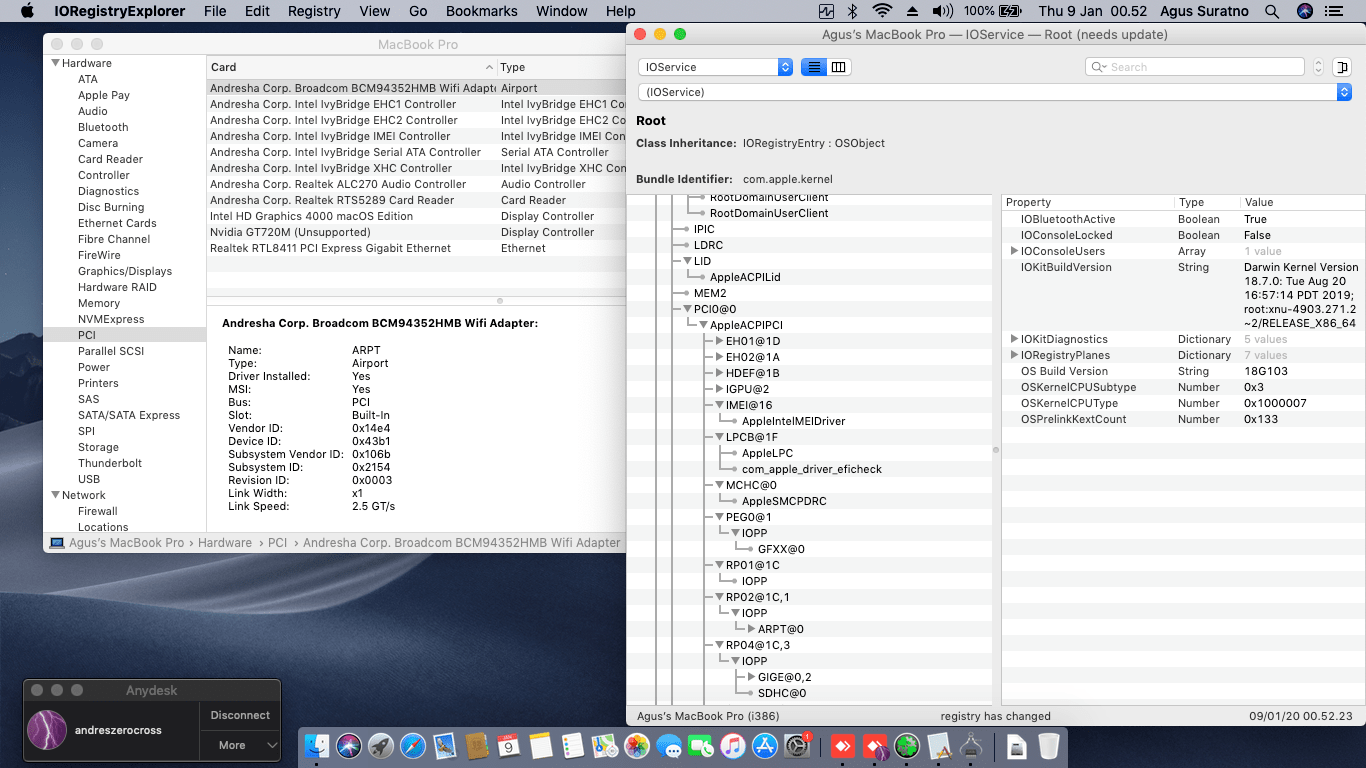The image size is (1366, 768).
Task: Open Messages bubble icon in Dock
Action: pyautogui.click(x=669, y=746)
